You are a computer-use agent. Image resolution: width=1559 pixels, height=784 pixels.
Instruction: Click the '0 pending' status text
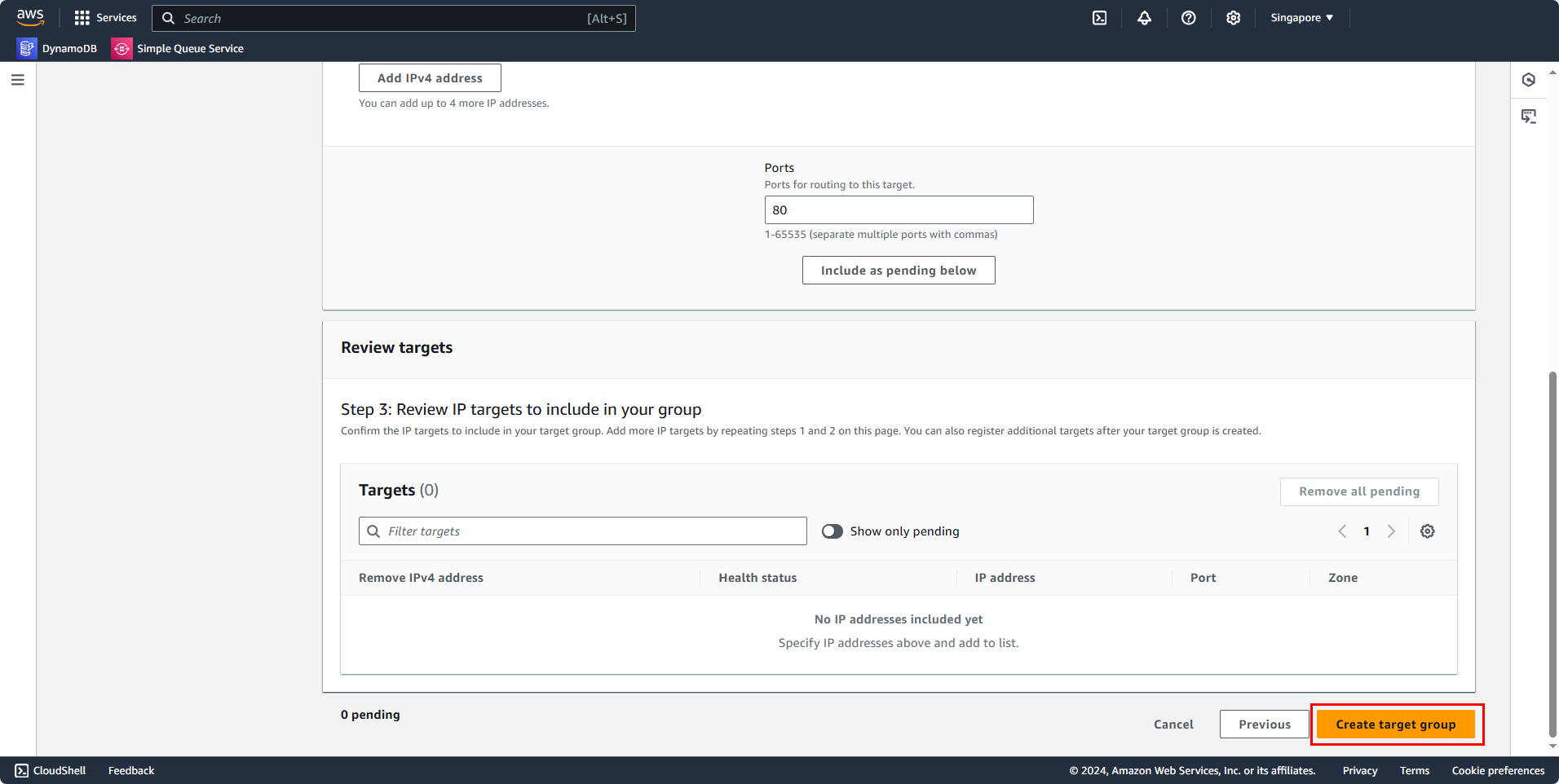click(370, 715)
